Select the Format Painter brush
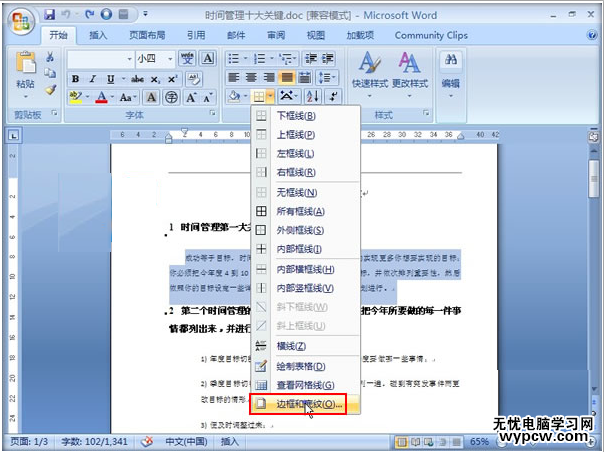This screenshot has width=604, height=452. click(x=50, y=90)
